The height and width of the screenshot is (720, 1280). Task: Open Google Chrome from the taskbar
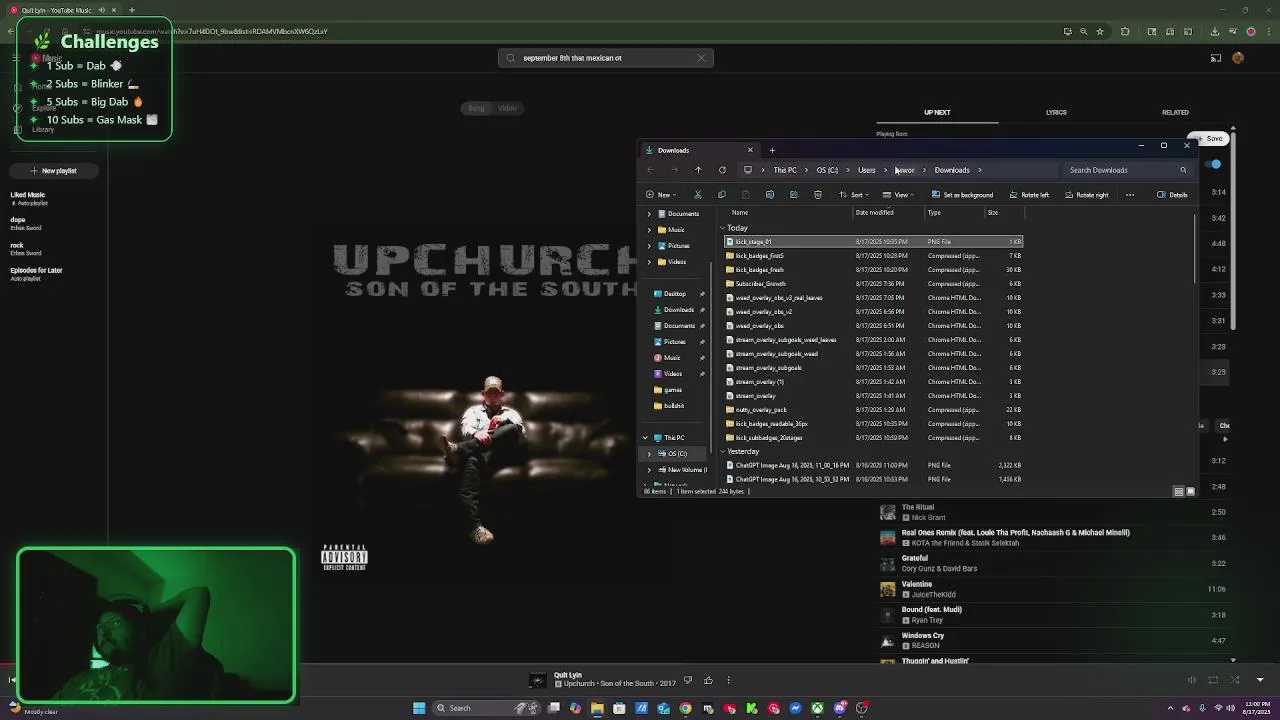[x=685, y=708]
